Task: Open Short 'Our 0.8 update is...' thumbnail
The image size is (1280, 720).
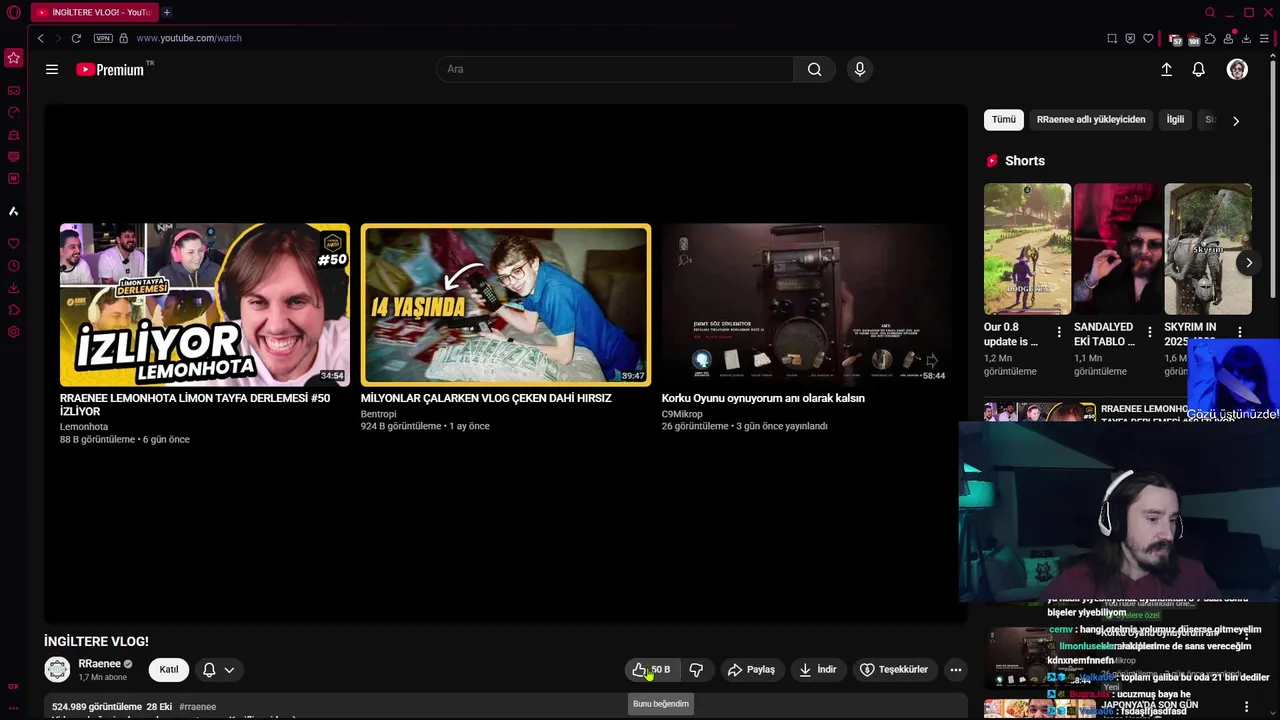Action: click(1027, 249)
